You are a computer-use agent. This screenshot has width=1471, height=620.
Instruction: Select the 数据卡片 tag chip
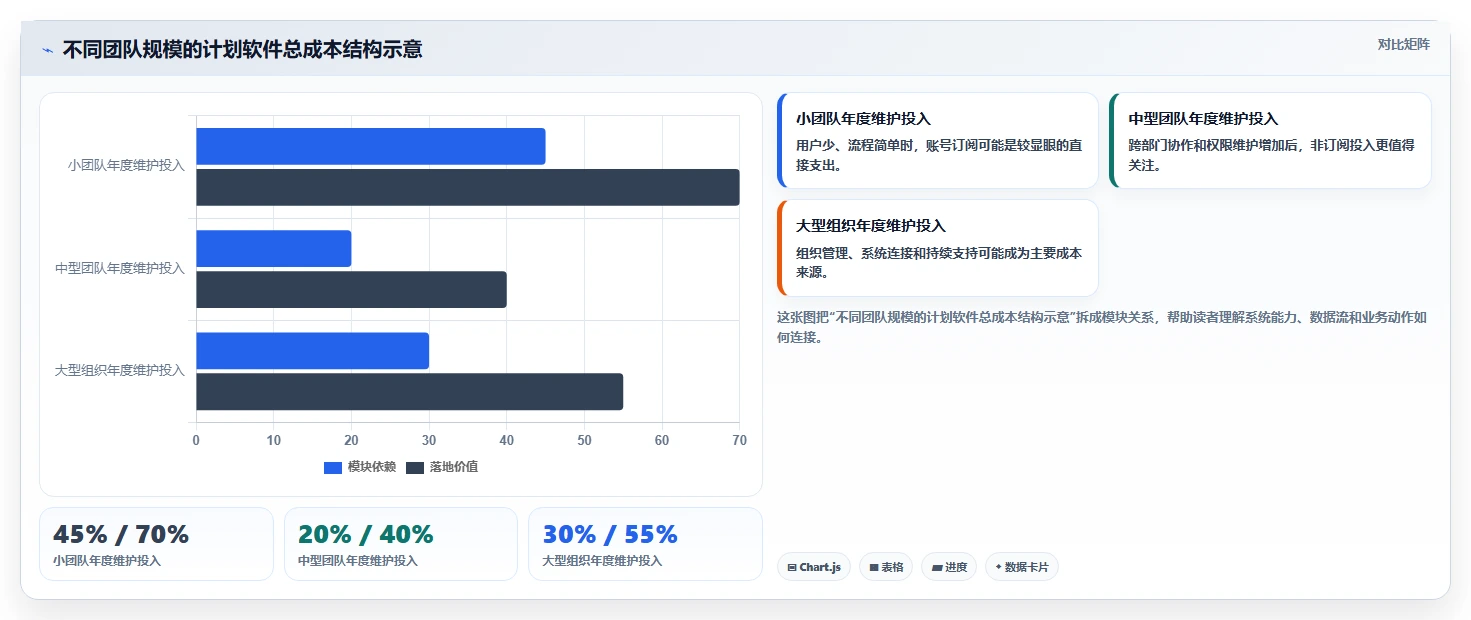pyautogui.click(x=1021, y=567)
